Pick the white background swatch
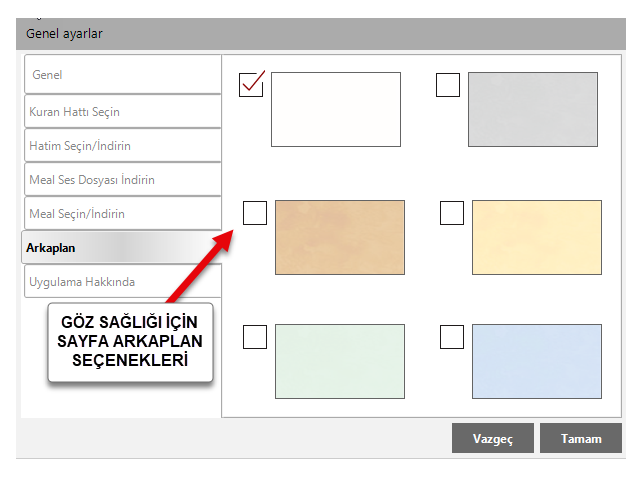The height and width of the screenshot is (477, 642). 336,109
